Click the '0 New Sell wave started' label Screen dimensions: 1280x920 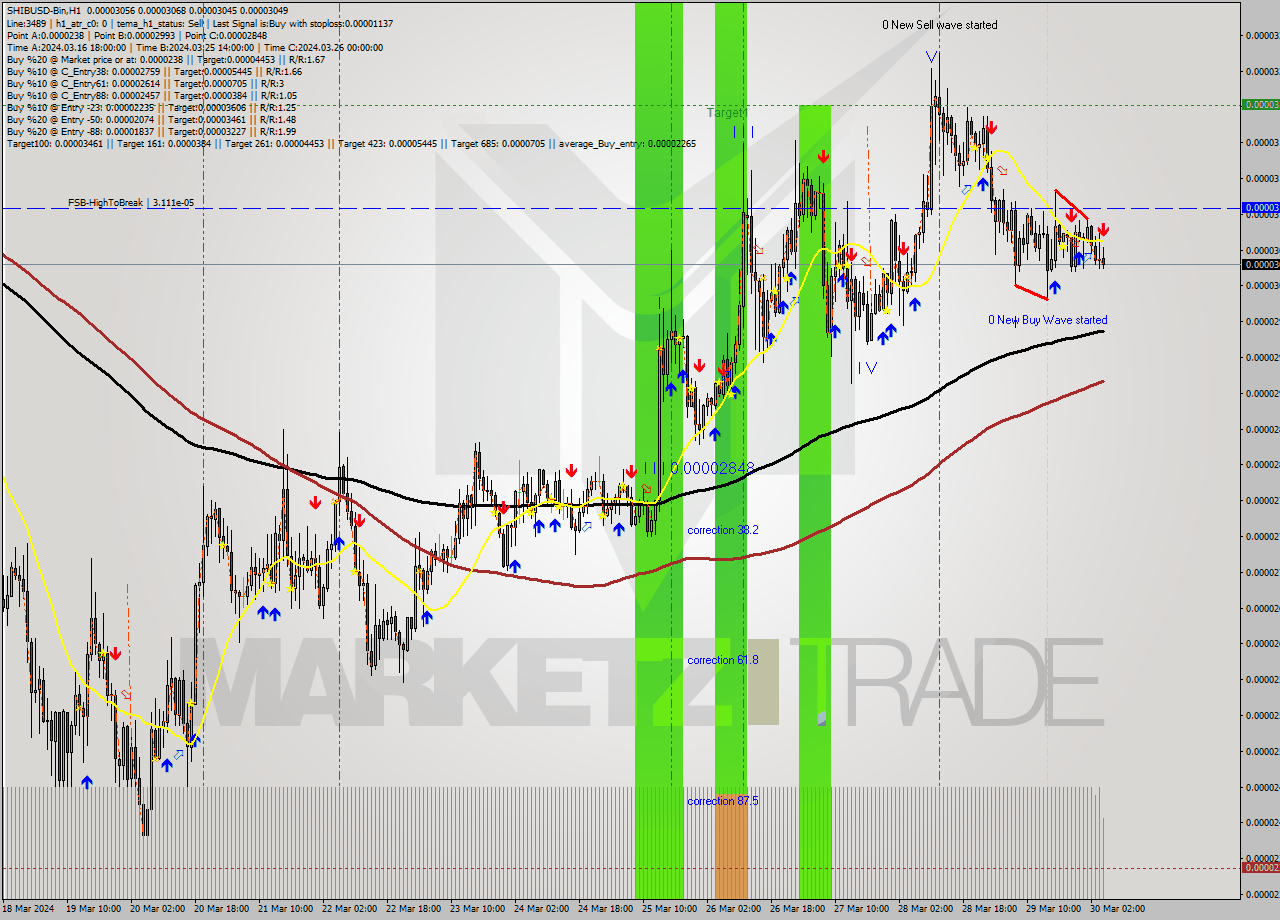pos(939,25)
